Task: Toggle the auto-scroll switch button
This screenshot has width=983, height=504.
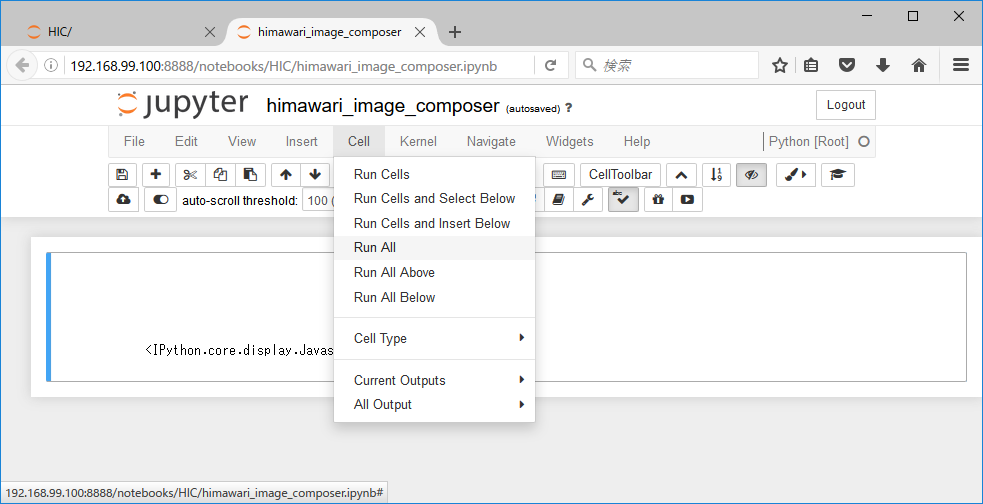Action: point(160,200)
